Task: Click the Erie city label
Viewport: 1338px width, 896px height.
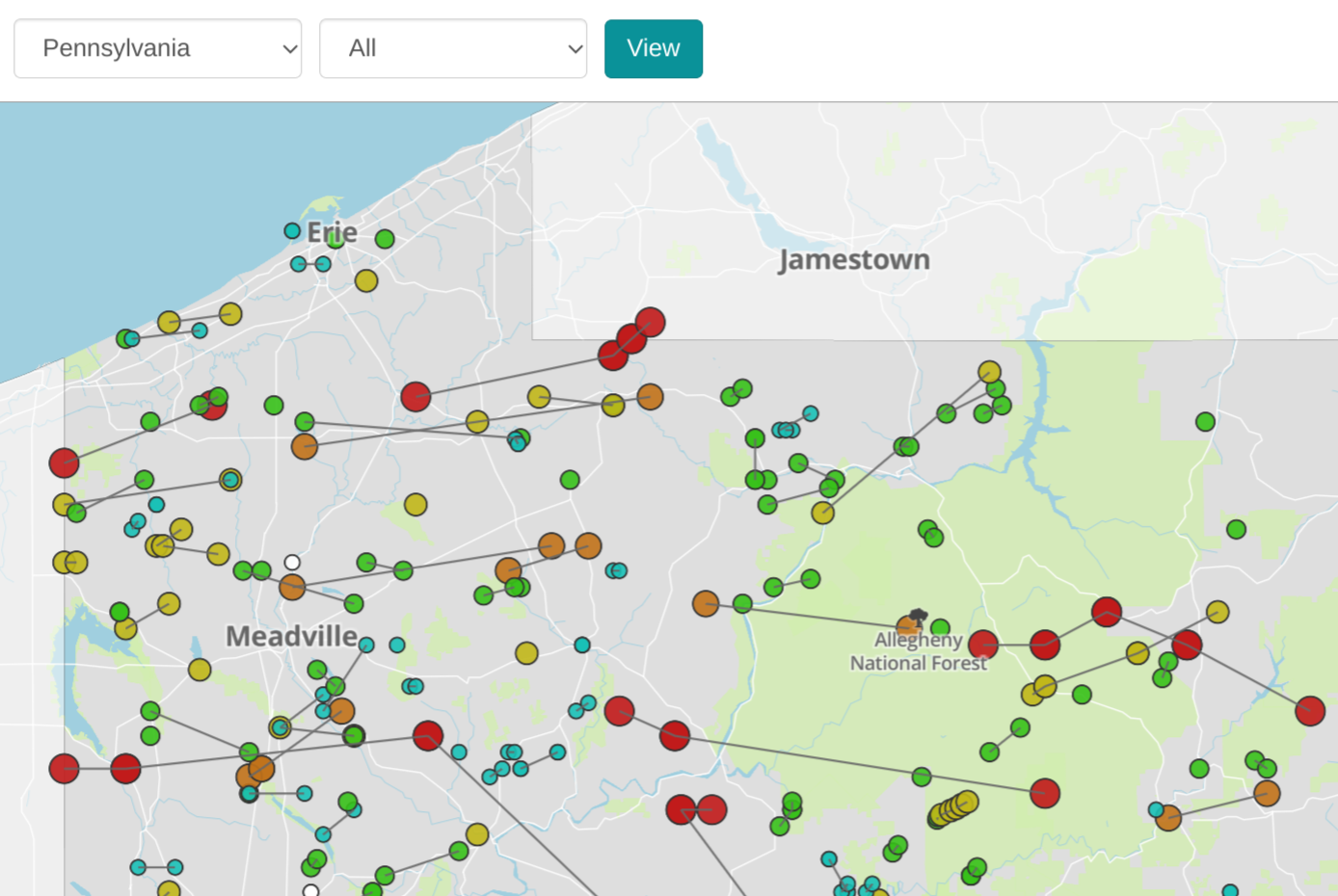Action: pyautogui.click(x=332, y=232)
